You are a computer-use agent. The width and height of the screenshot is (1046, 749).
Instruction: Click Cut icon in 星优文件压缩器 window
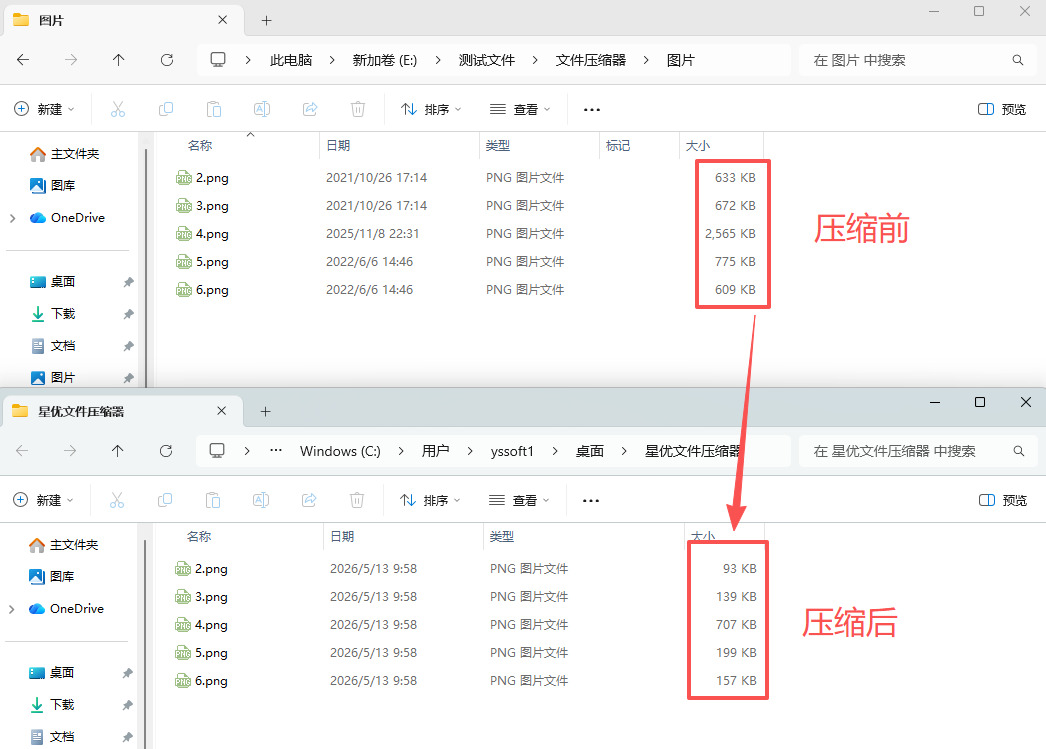pyautogui.click(x=117, y=500)
